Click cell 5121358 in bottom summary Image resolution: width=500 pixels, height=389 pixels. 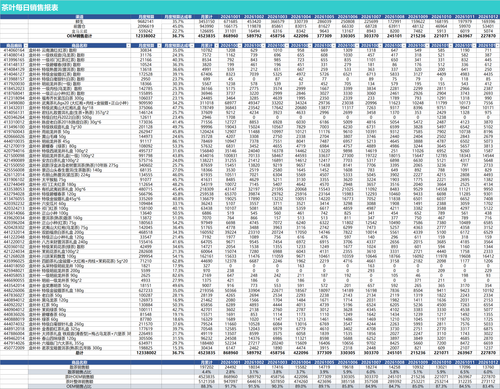pyautogui.click(x=207, y=382)
